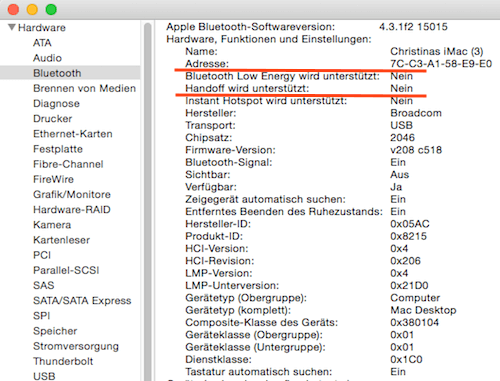Select Thunderbolt in the sidebar

63,361
